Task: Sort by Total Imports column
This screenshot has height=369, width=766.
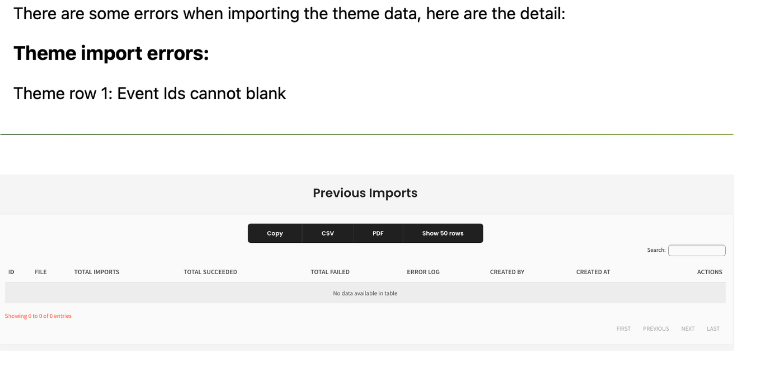Action: click(97, 272)
